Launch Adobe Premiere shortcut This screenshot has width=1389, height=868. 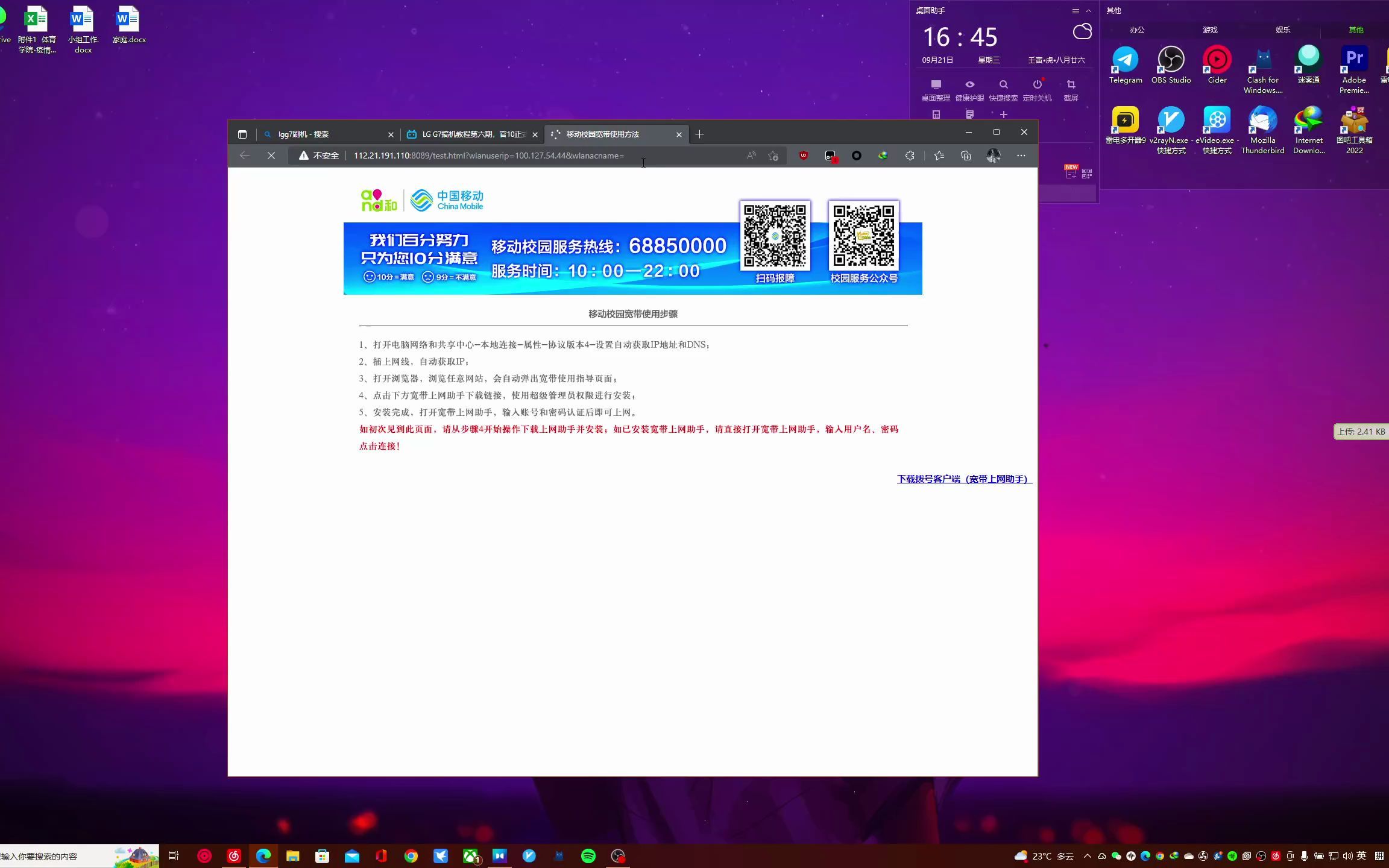point(1354,70)
